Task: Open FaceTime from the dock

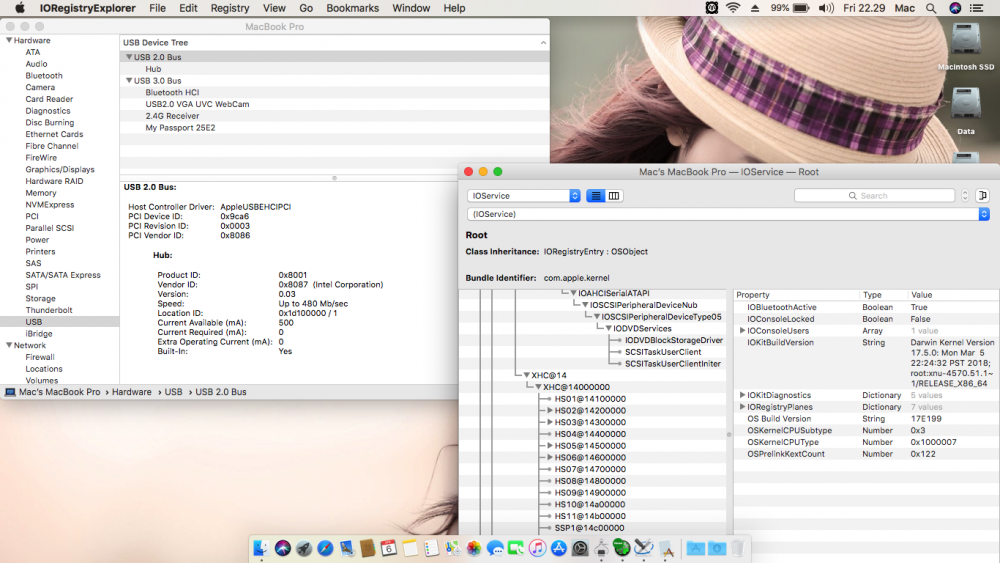Action: point(516,548)
